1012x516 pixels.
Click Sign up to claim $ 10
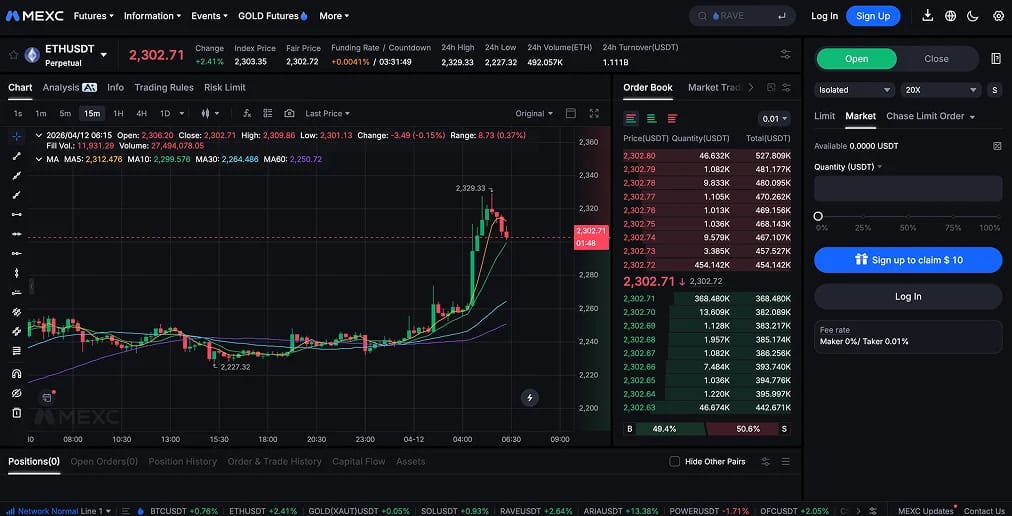coord(908,260)
